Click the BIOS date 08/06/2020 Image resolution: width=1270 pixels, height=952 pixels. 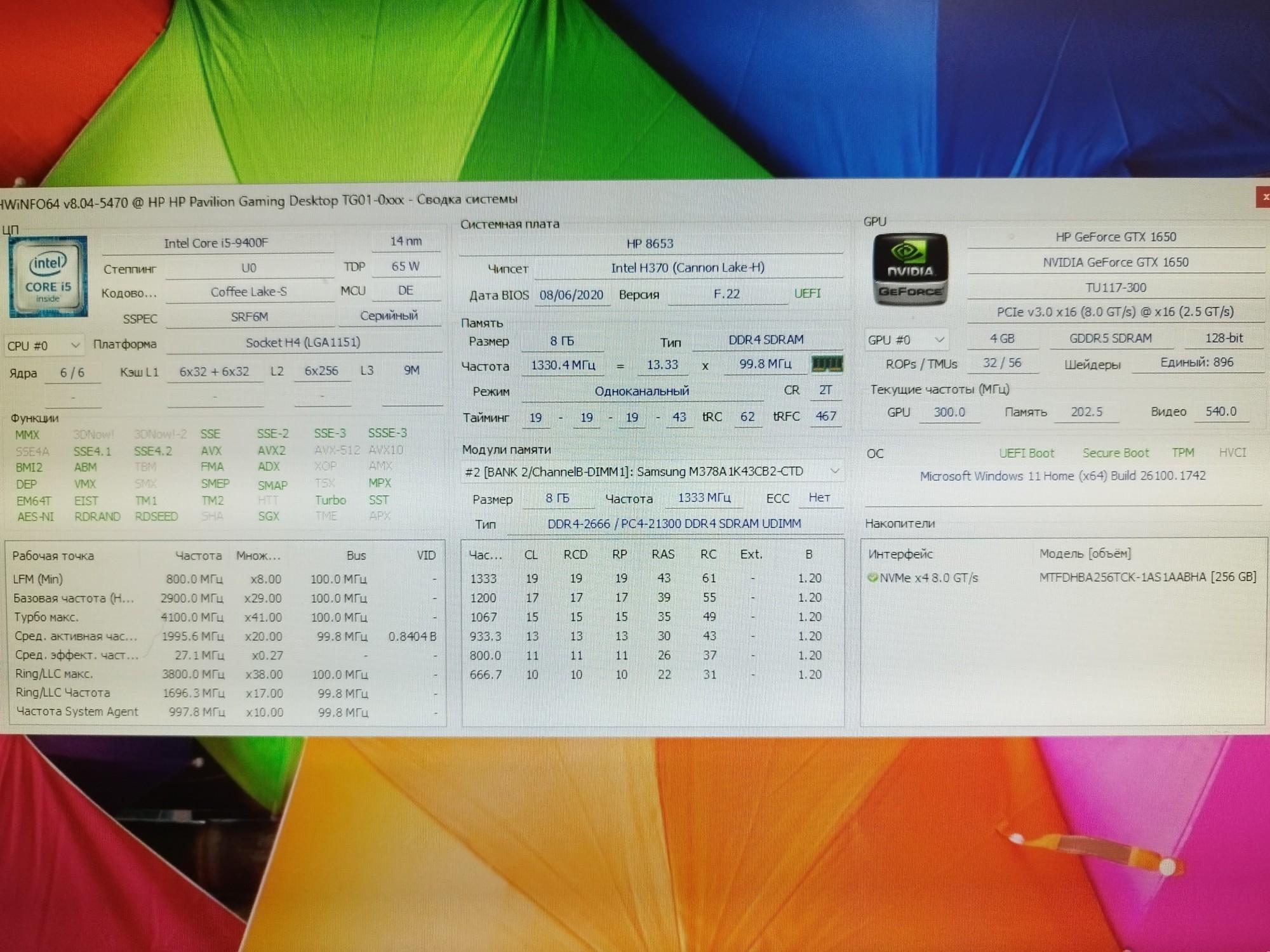pyautogui.click(x=571, y=295)
